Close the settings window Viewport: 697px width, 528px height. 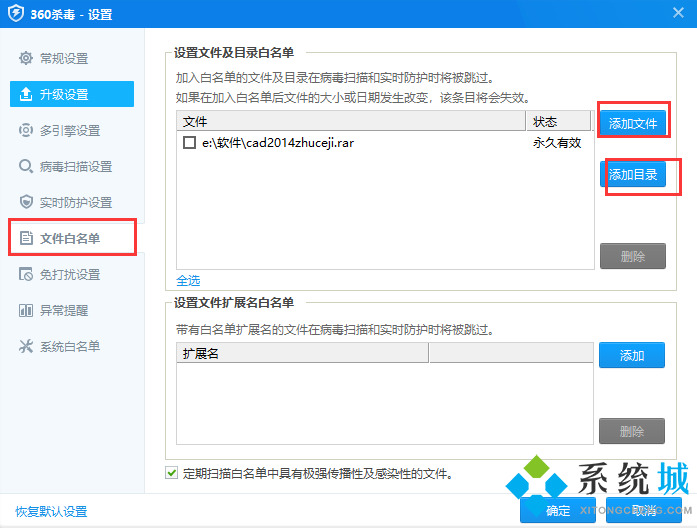click(x=678, y=13)
